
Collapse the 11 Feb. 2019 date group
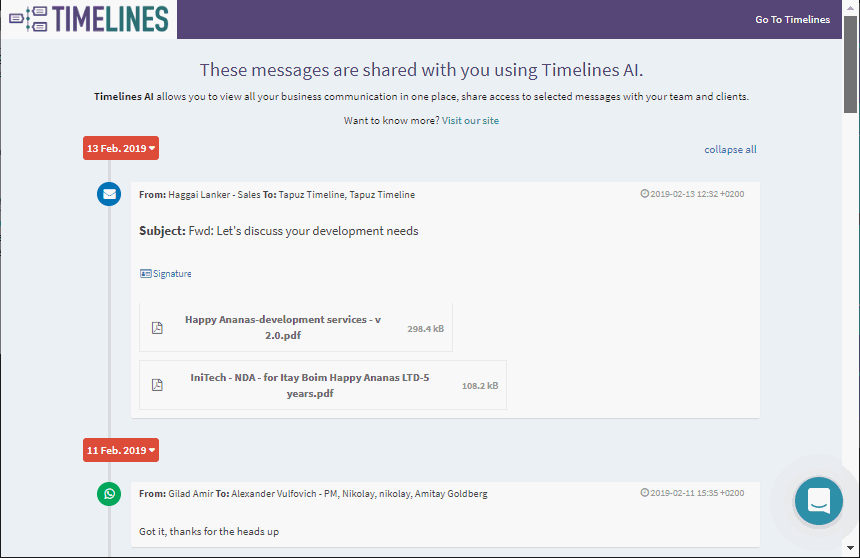(121, 450)
